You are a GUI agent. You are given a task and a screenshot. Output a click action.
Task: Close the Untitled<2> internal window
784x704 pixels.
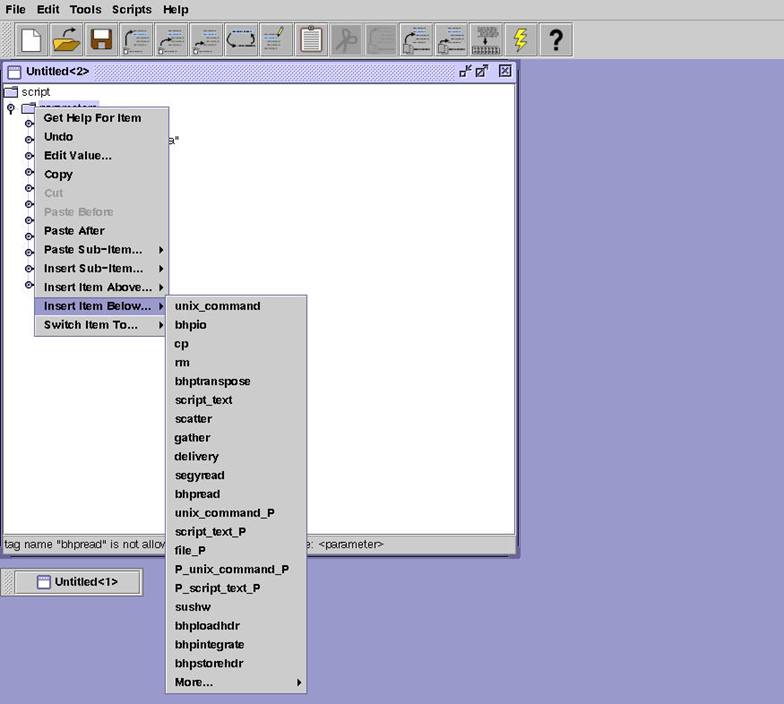click(505, 71)
